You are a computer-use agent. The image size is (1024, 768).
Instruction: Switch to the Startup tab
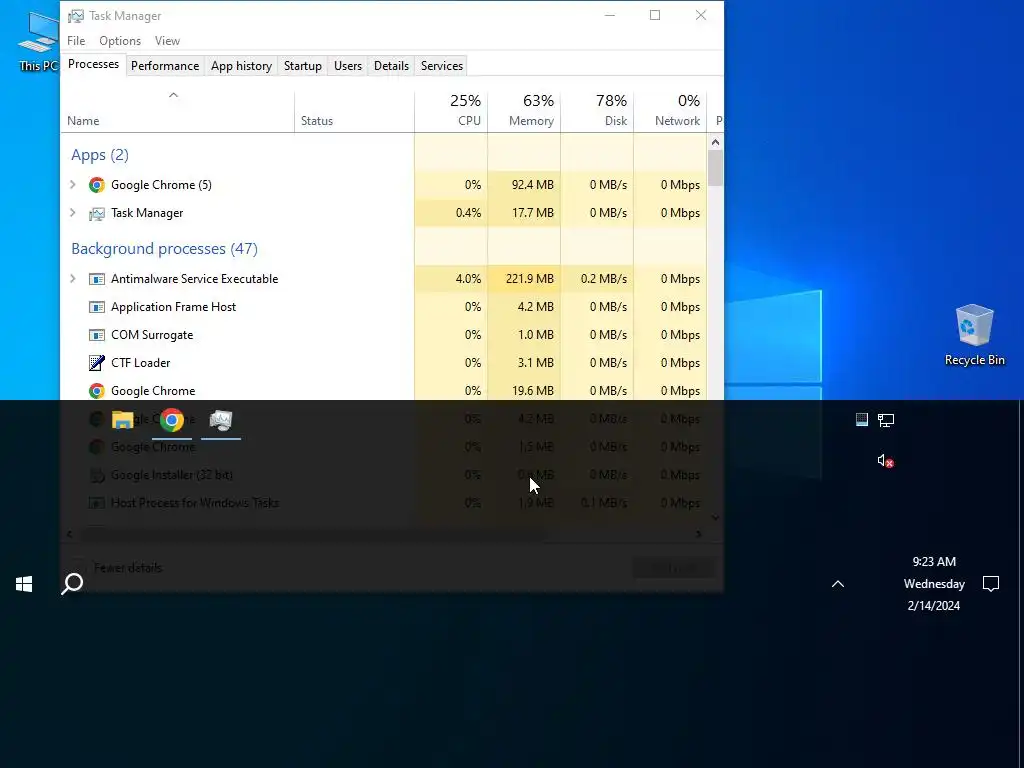(x=302, y=66)
